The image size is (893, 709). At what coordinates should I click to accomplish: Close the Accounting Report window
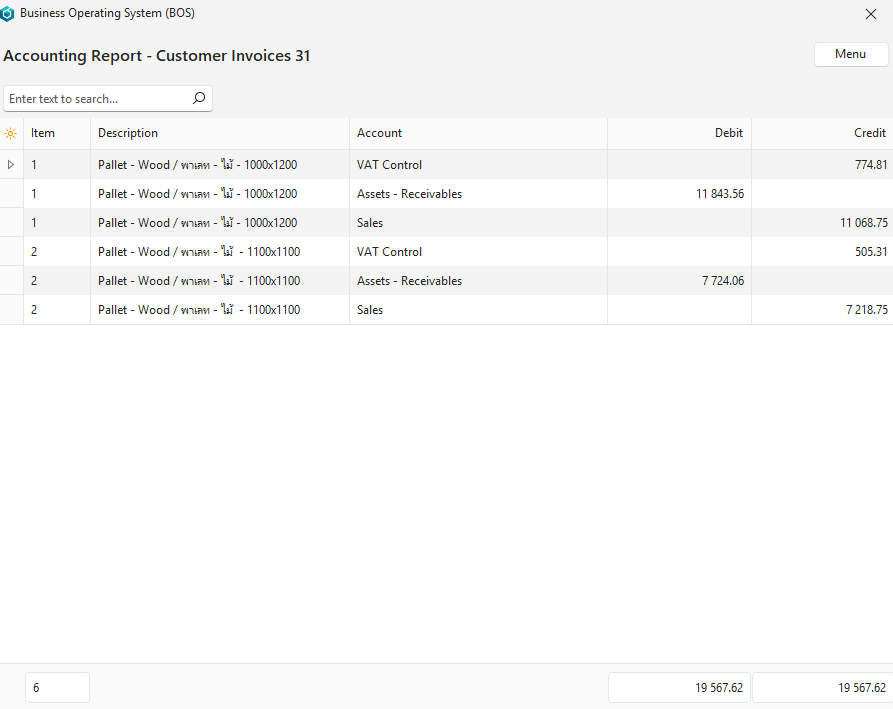pyautogui.click(x=870, y=14)
